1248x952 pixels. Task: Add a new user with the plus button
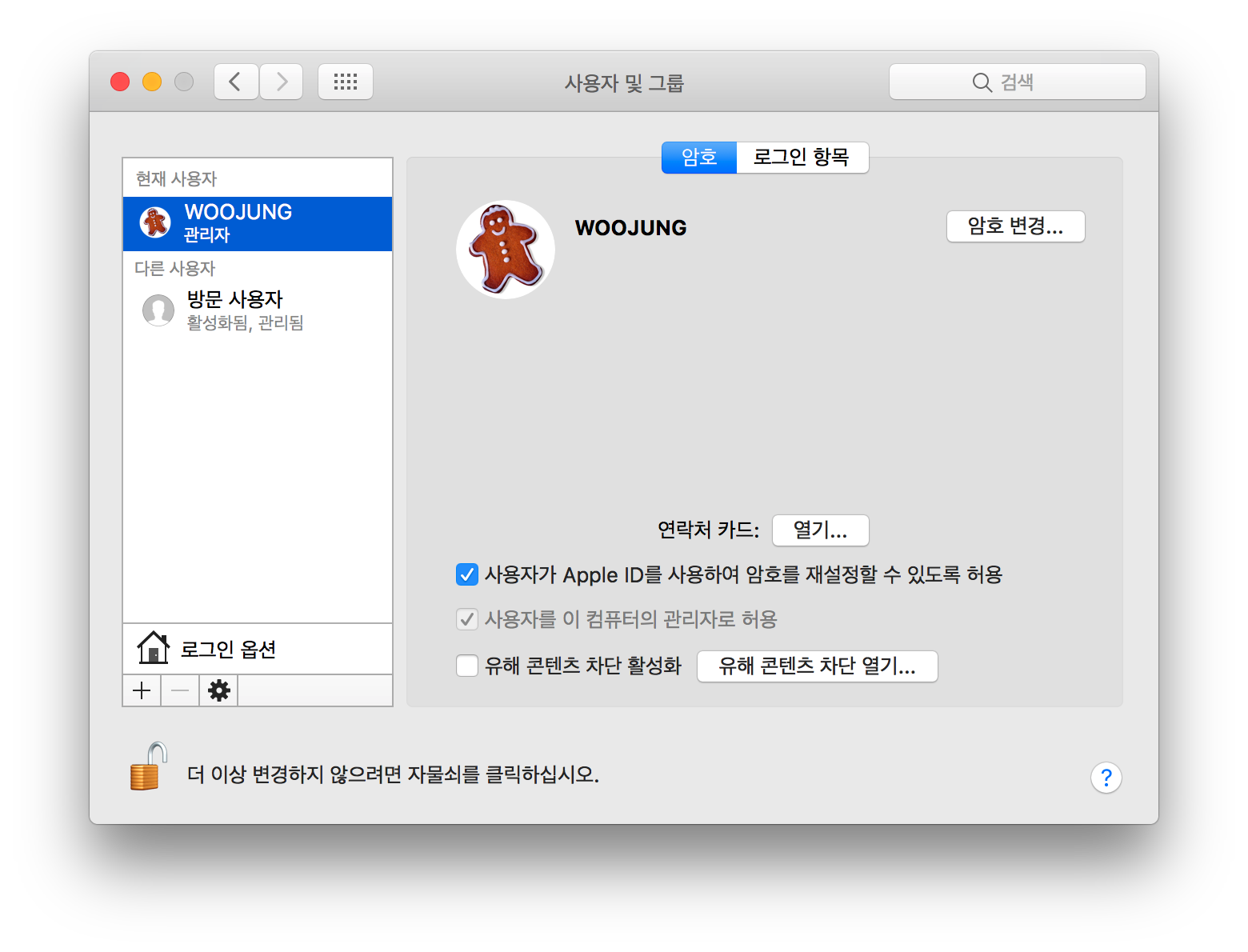click(x=142, y=690)
